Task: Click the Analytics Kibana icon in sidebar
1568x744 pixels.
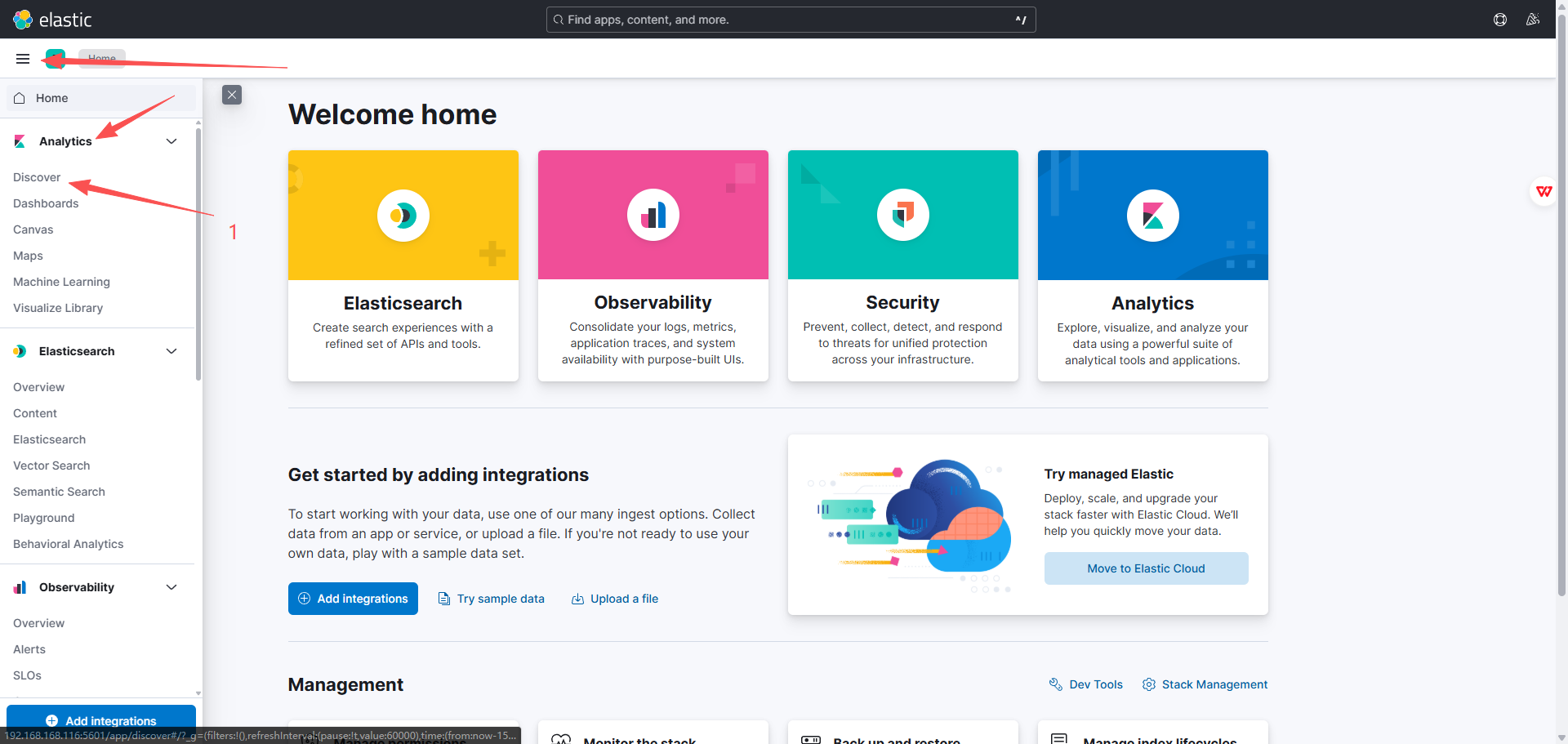Action: (x=20, y=141)
